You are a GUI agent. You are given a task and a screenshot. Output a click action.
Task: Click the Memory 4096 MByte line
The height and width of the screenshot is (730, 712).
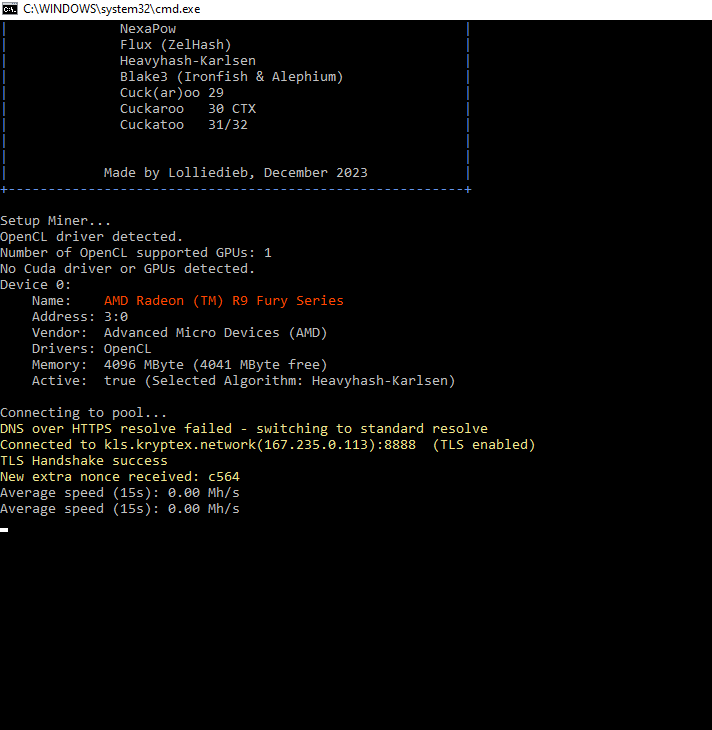tap(179, 365)
